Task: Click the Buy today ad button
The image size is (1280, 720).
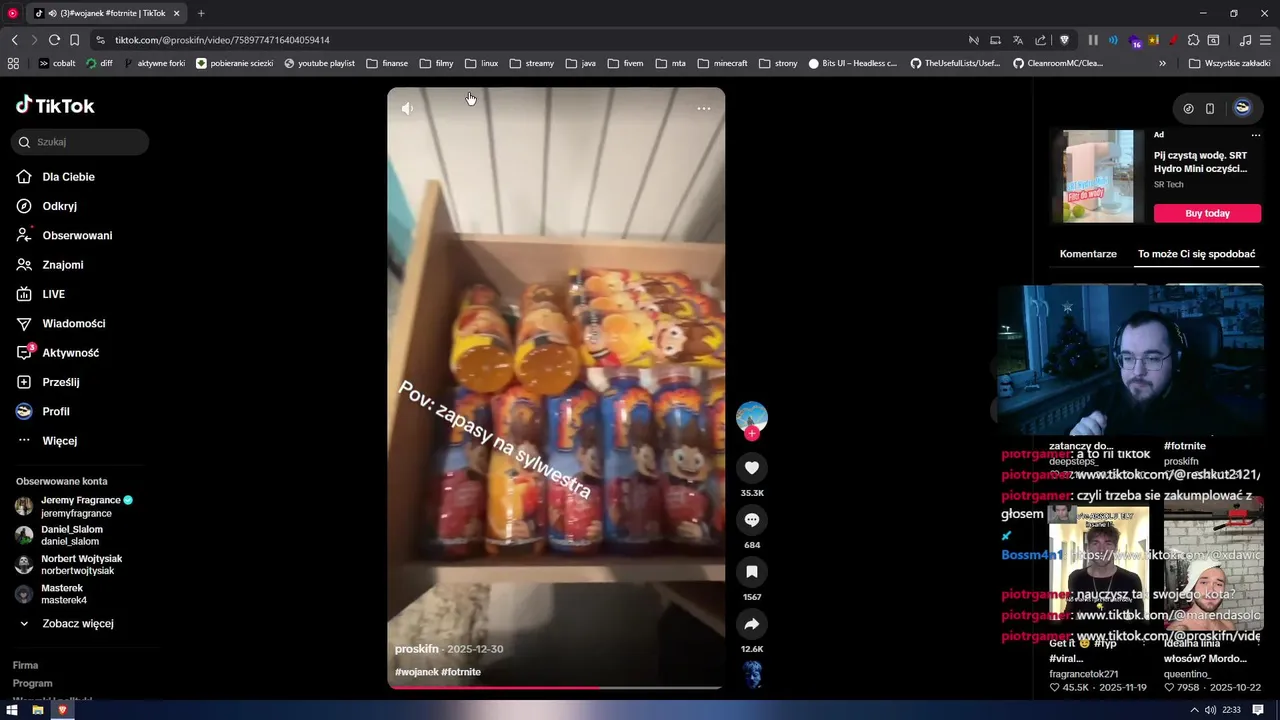Action: 1207,213
